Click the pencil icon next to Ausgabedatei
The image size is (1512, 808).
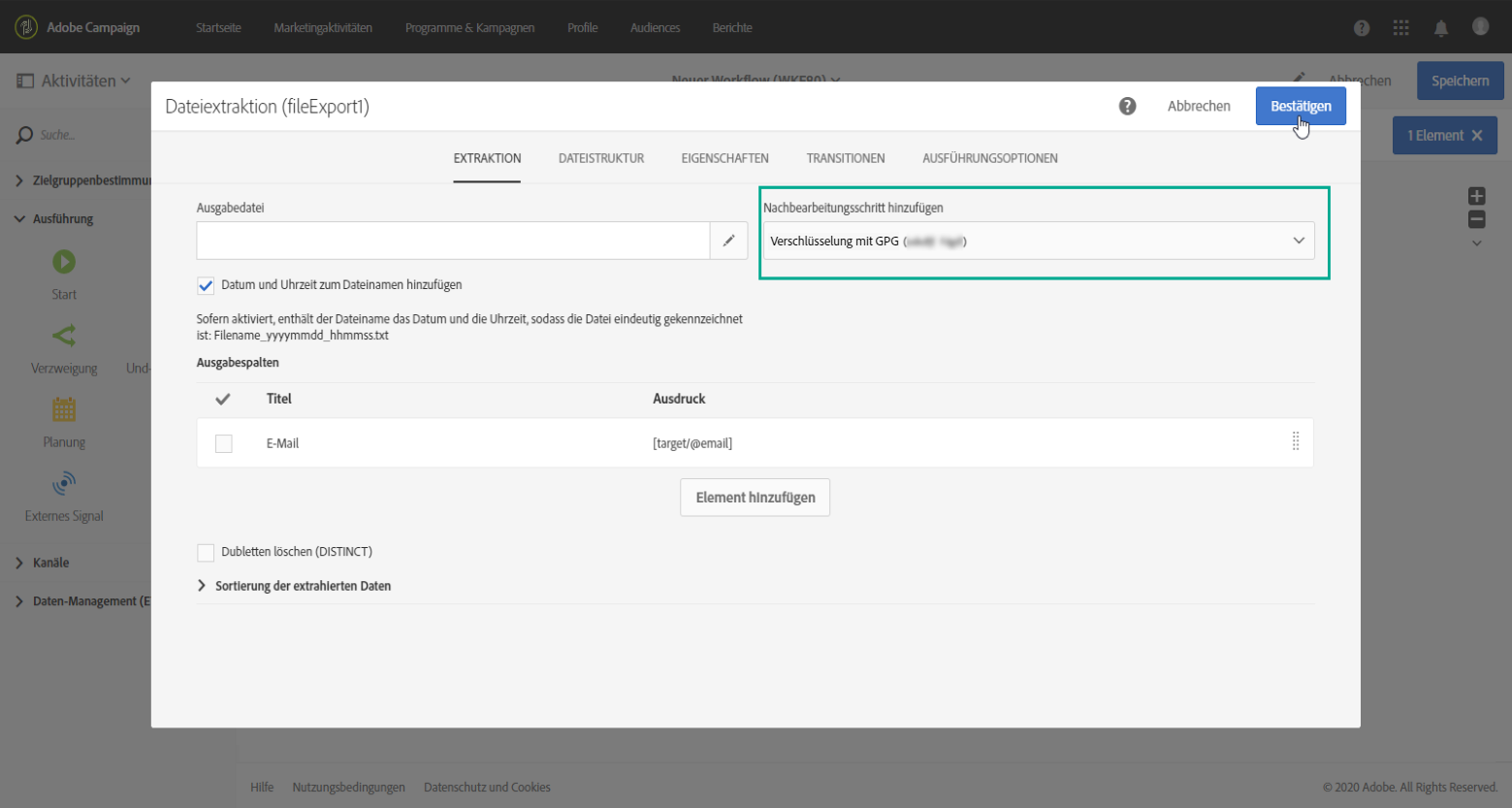click(x=728, y=241)
